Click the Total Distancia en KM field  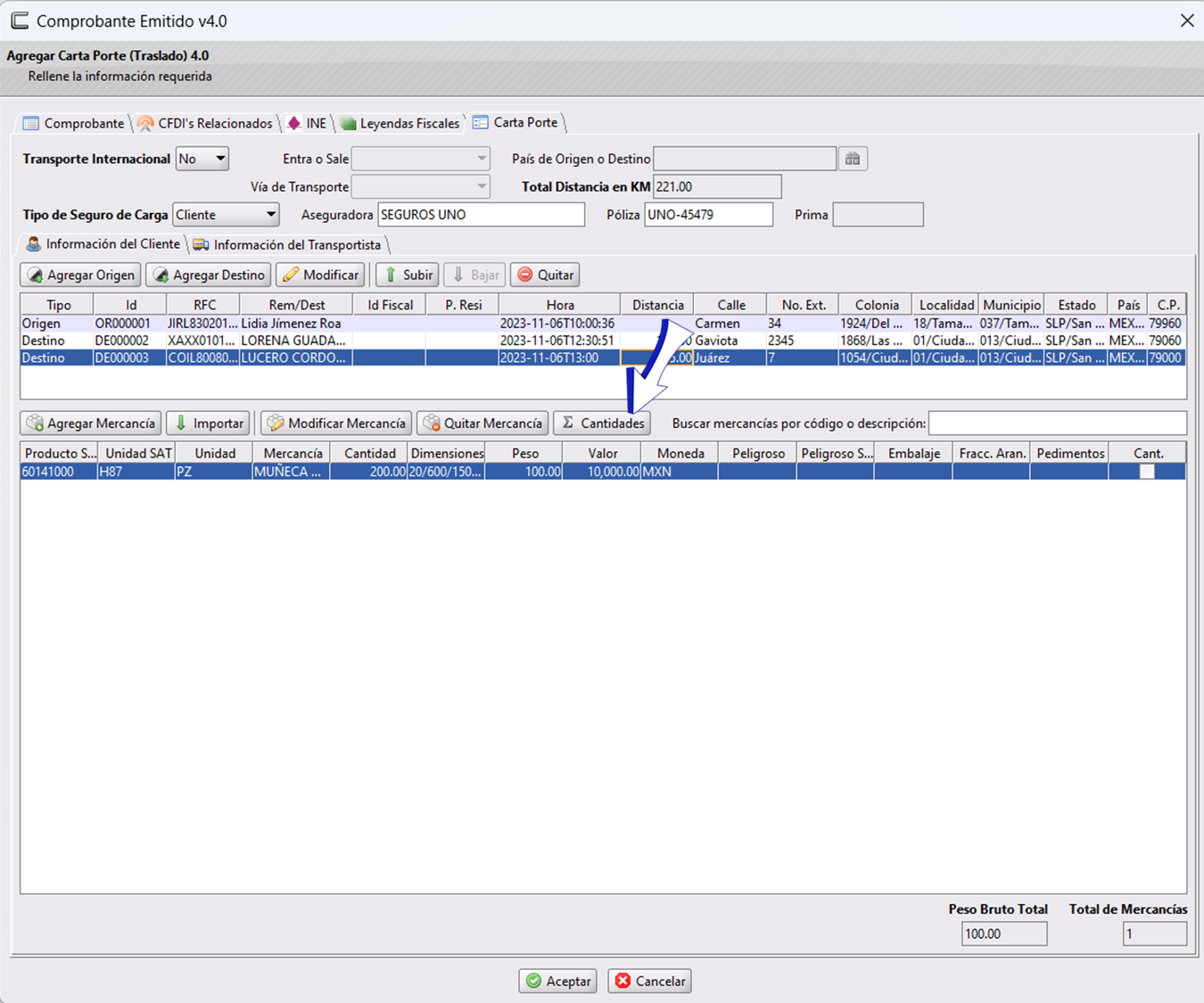tap(717, 186)
